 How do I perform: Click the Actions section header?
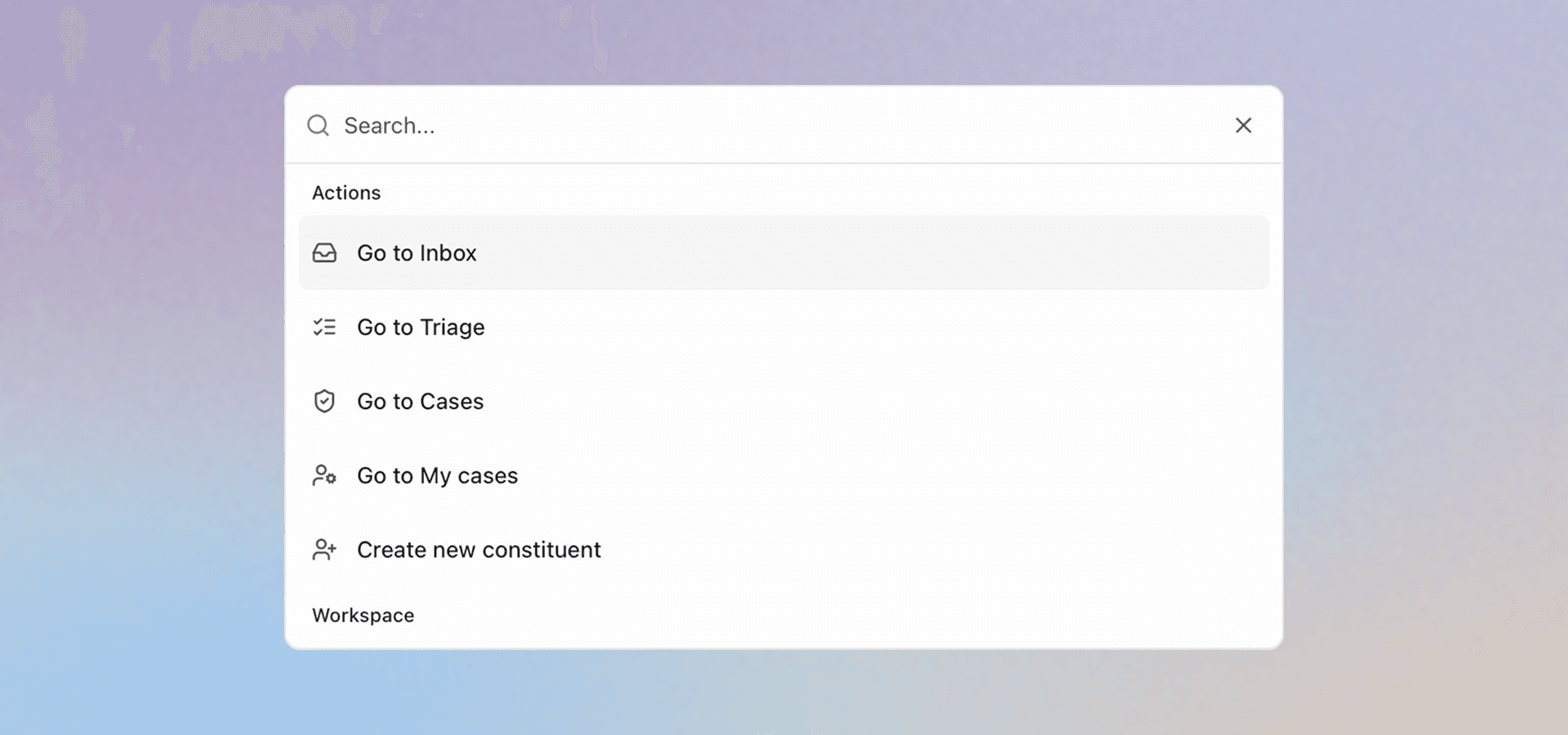coord(346,193)
